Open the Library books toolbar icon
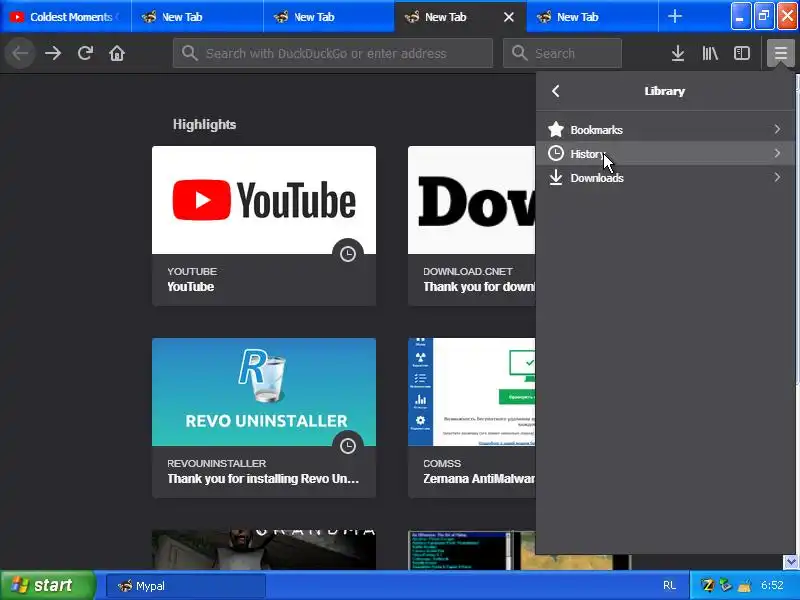This screenshot has width=800, height=600. [x=710, y=53]
